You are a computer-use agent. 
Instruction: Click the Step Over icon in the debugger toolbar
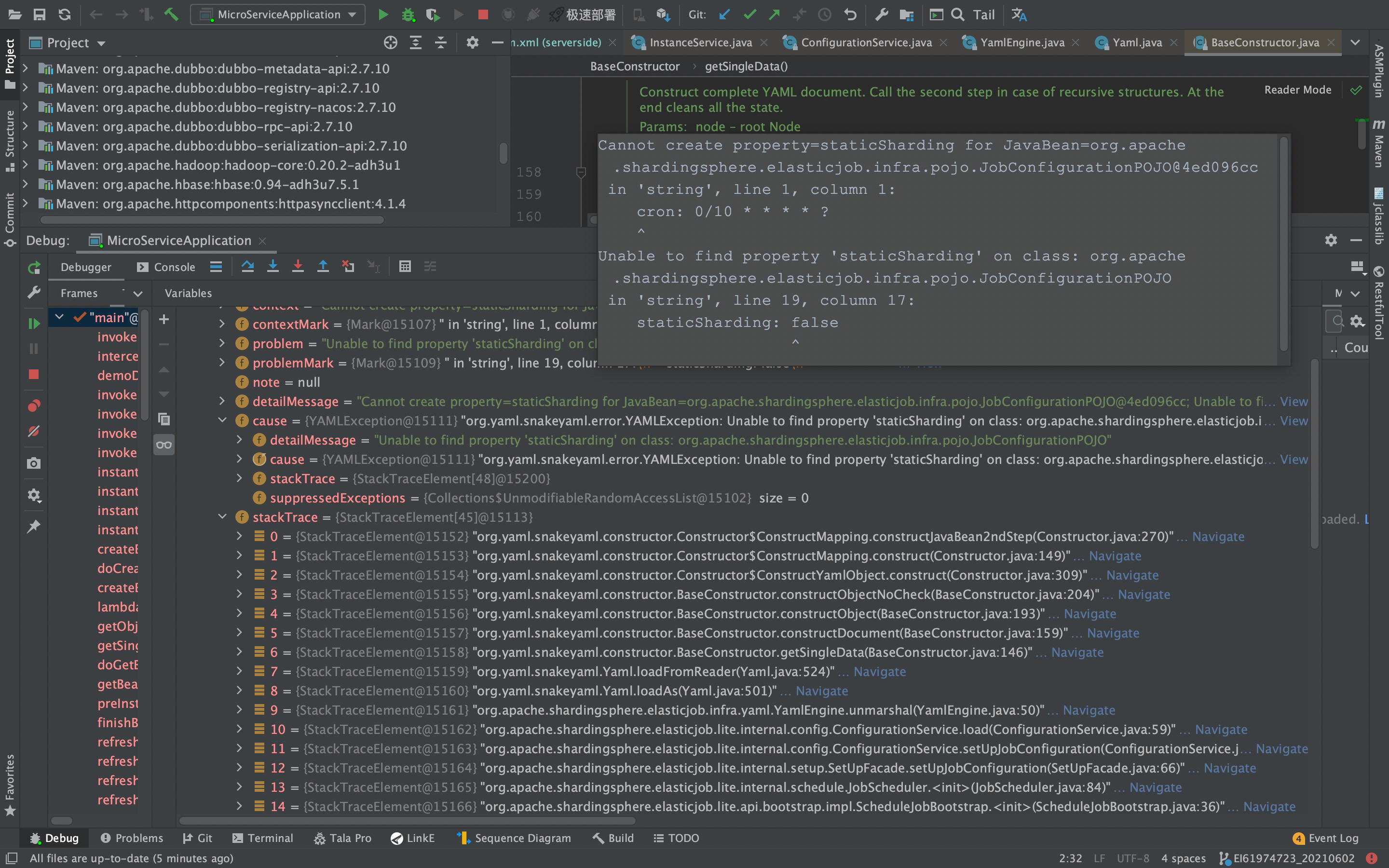pyautogui.click(x=248, y=266)
